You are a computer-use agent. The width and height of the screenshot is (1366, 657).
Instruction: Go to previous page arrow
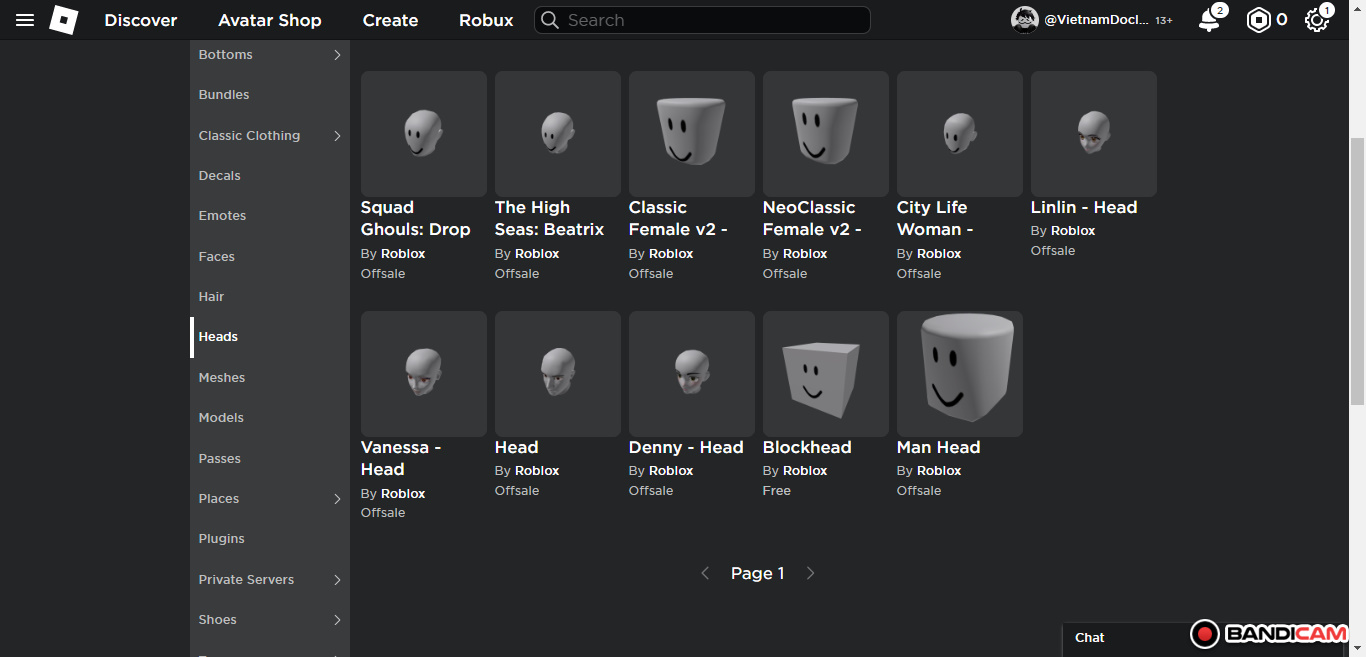point(705,573)
